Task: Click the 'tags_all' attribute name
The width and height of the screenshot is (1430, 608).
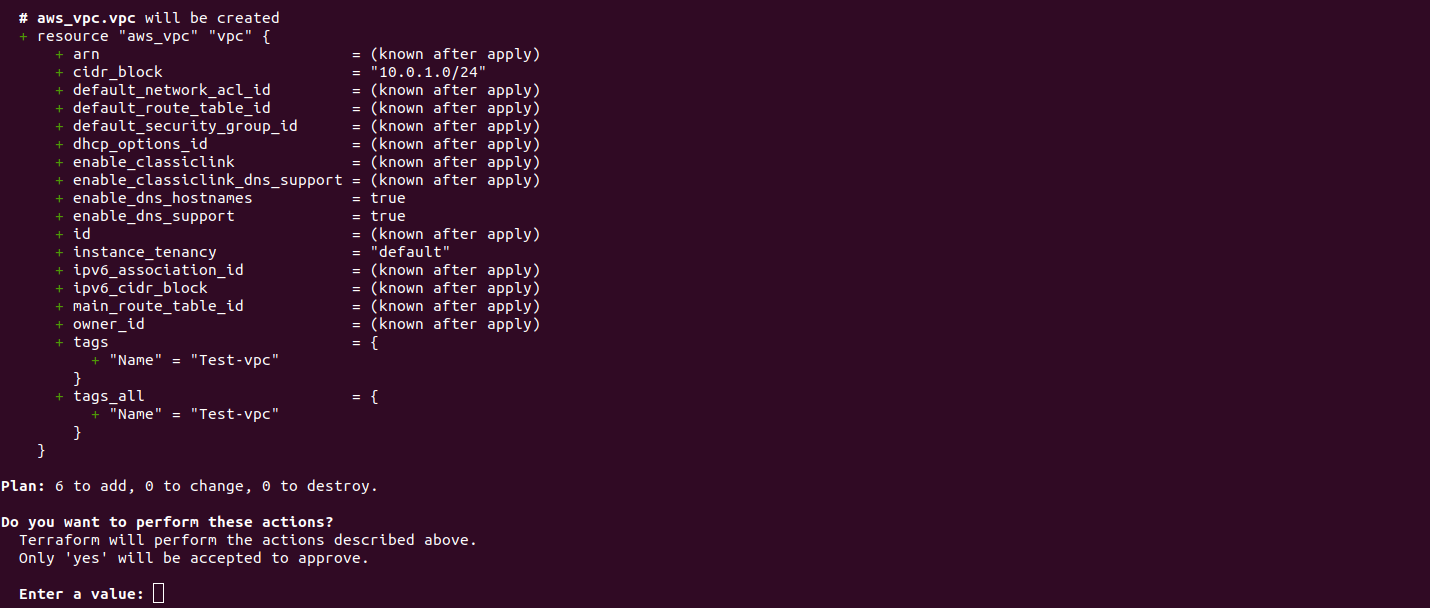Action: click(x=109, y=396)
